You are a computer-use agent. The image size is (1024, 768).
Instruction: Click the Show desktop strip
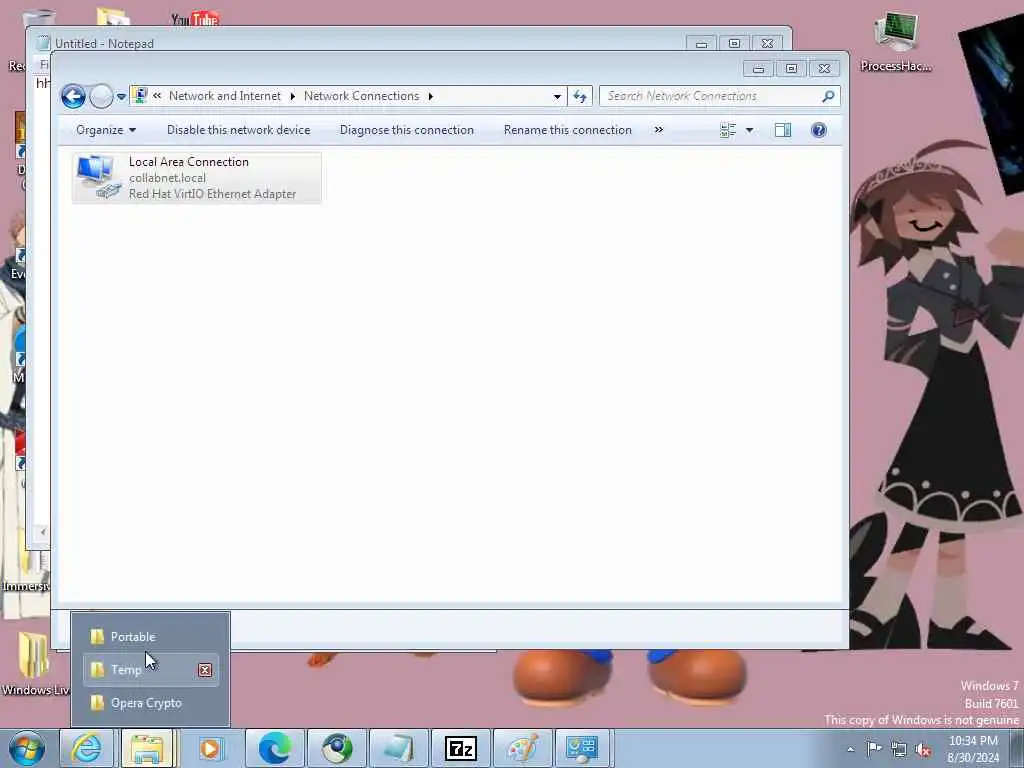pos(1017,748)
